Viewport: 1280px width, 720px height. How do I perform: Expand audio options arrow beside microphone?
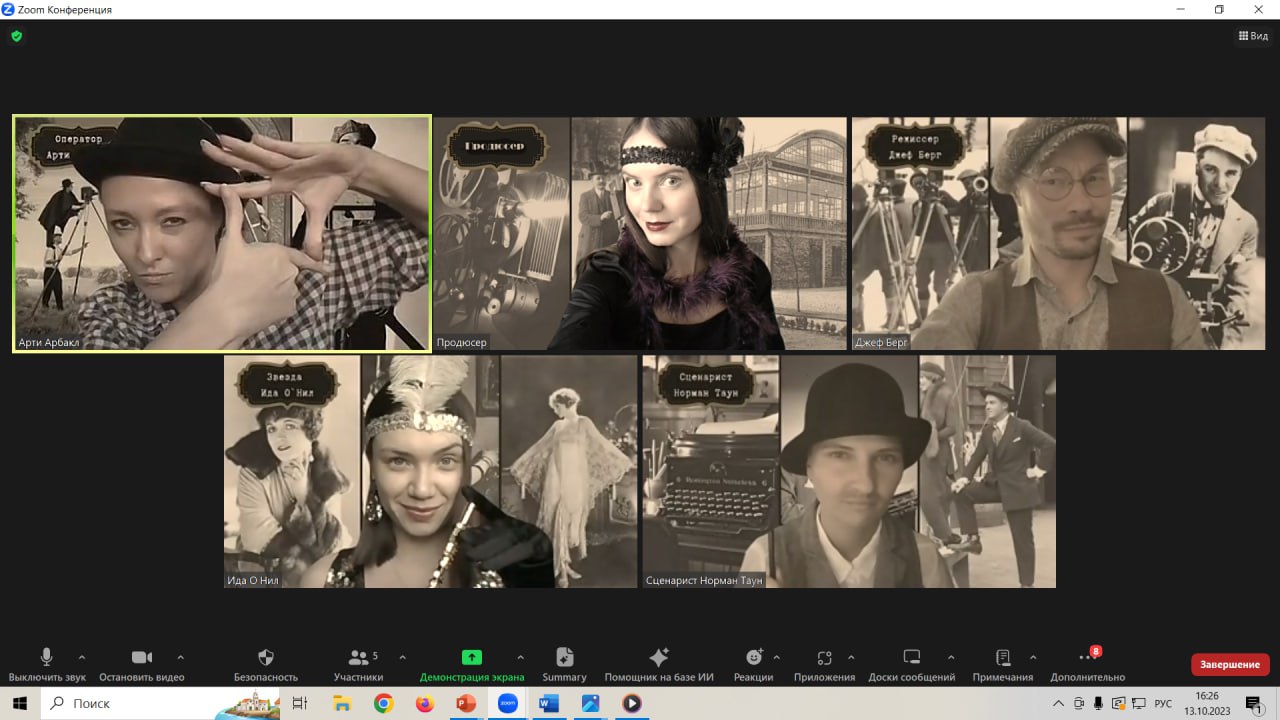[x=82, y=657]
